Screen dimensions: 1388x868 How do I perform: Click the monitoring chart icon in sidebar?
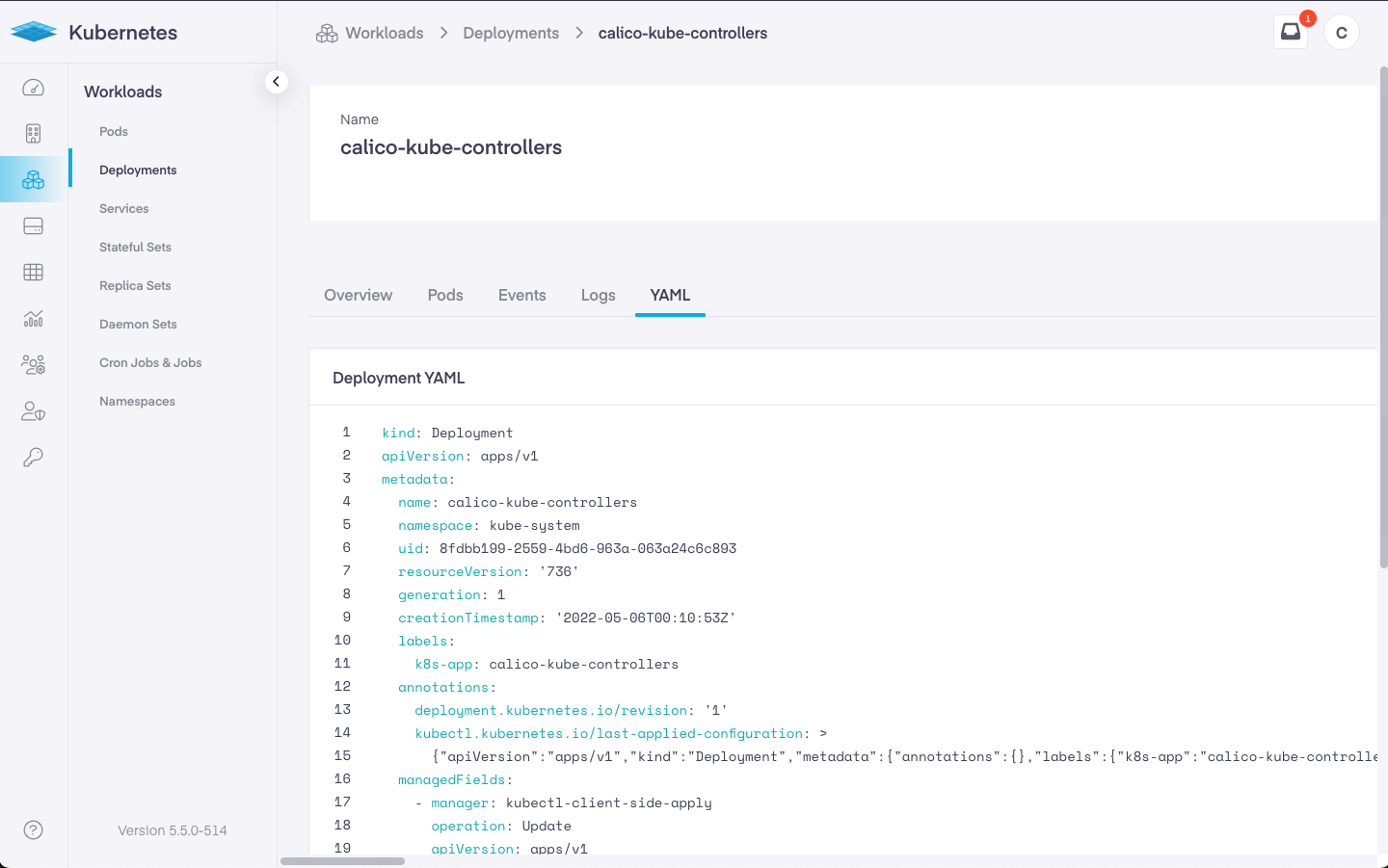(x=34, y=319)
